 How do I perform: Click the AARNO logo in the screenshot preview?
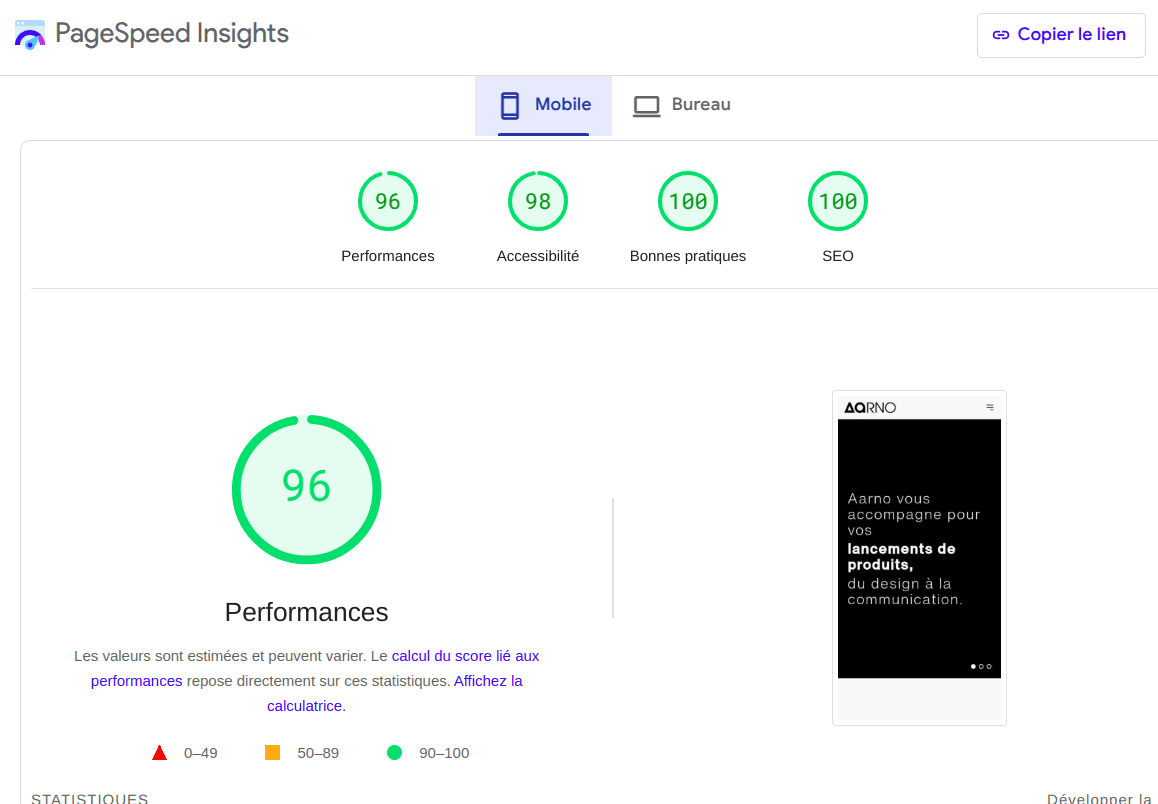click(x=870, y=407)
